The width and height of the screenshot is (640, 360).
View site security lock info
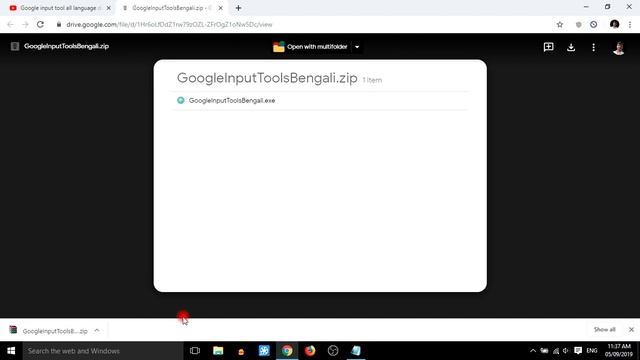point(59,24)
